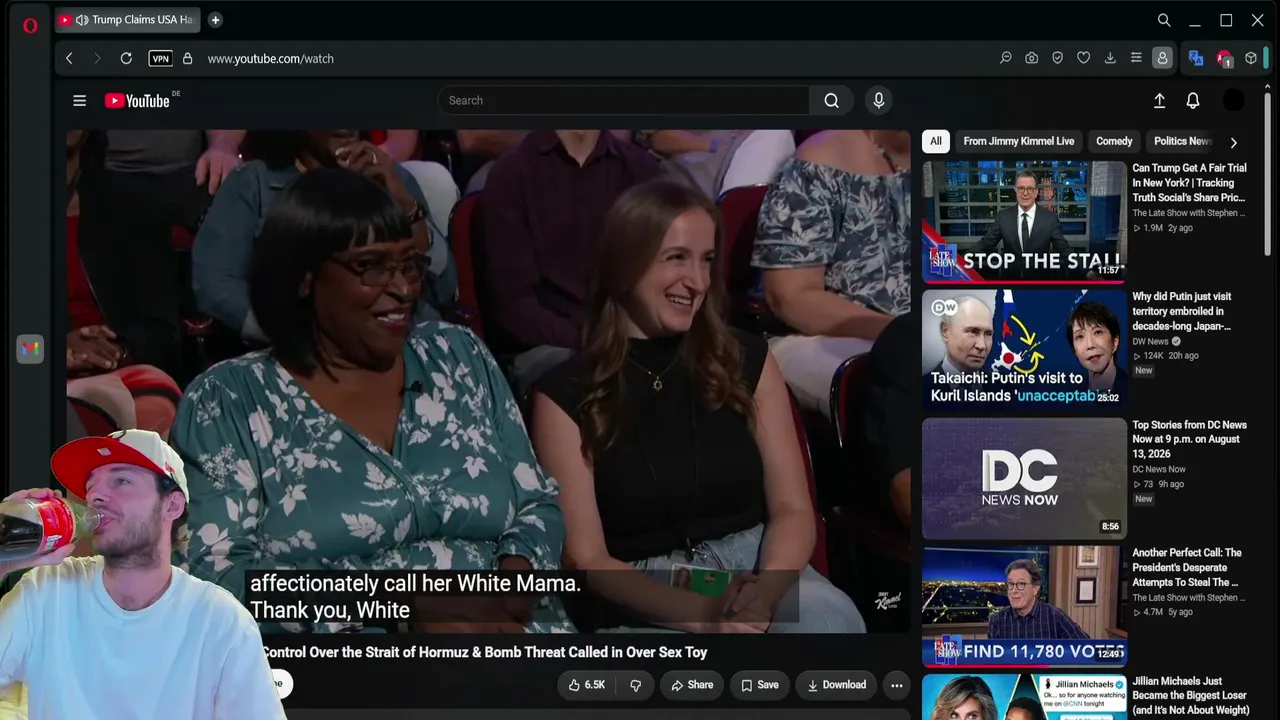View site security via the lock icon
The image size is (1280, 720).
(x=187, y=58)
